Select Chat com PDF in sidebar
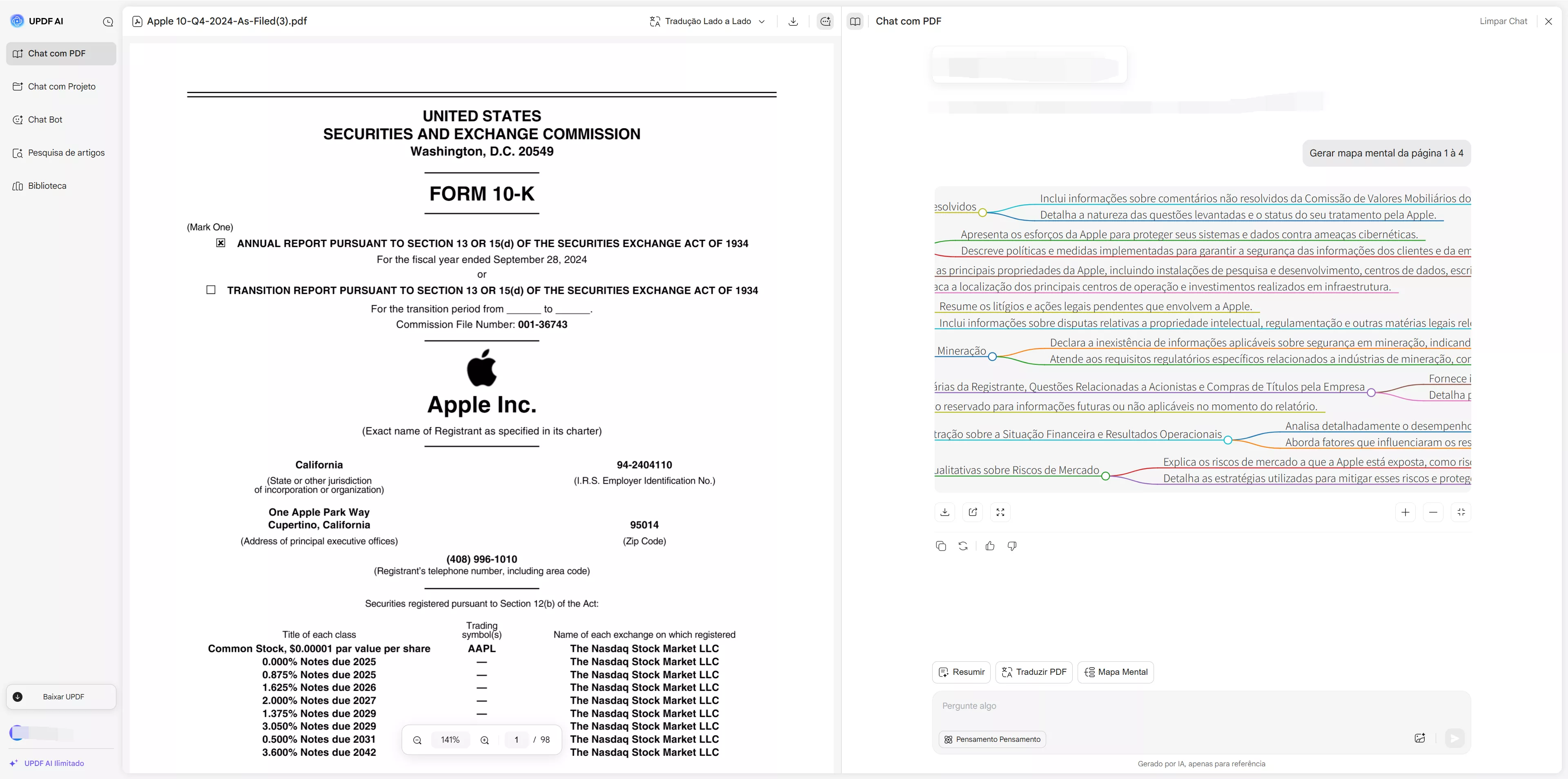The width and height of the screenshot is (1568, 779). coord(61,54)
